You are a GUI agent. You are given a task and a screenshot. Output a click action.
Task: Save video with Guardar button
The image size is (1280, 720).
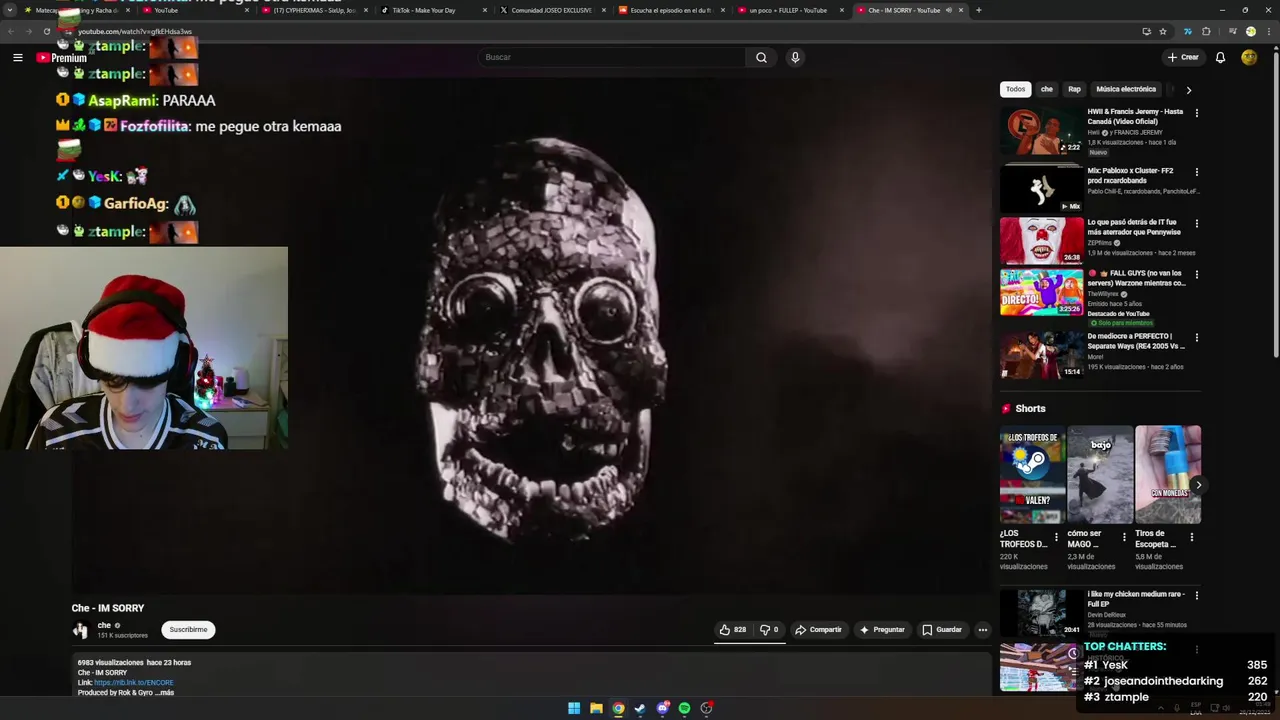942,630
